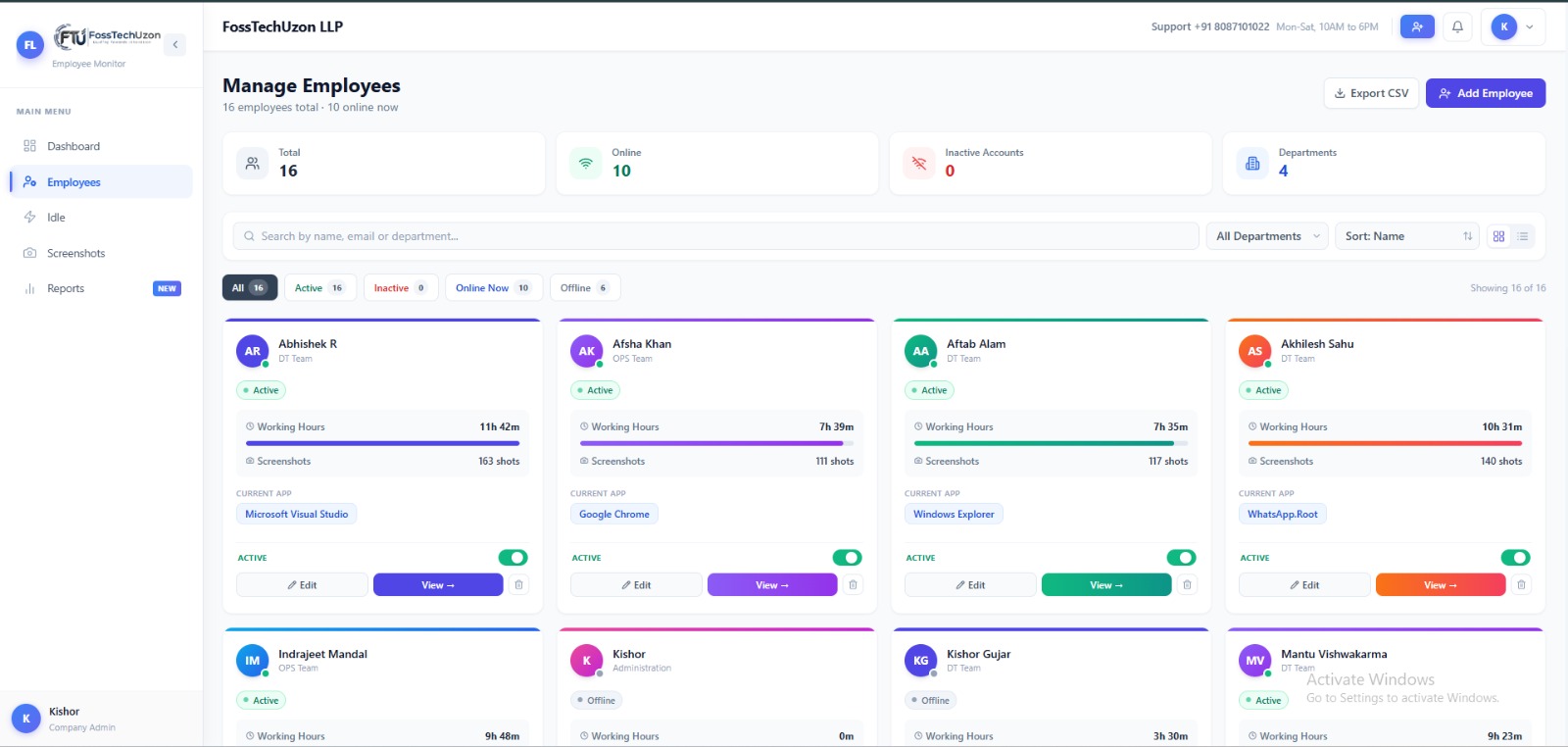Click the add user icon in header

tap(1417, 27)
